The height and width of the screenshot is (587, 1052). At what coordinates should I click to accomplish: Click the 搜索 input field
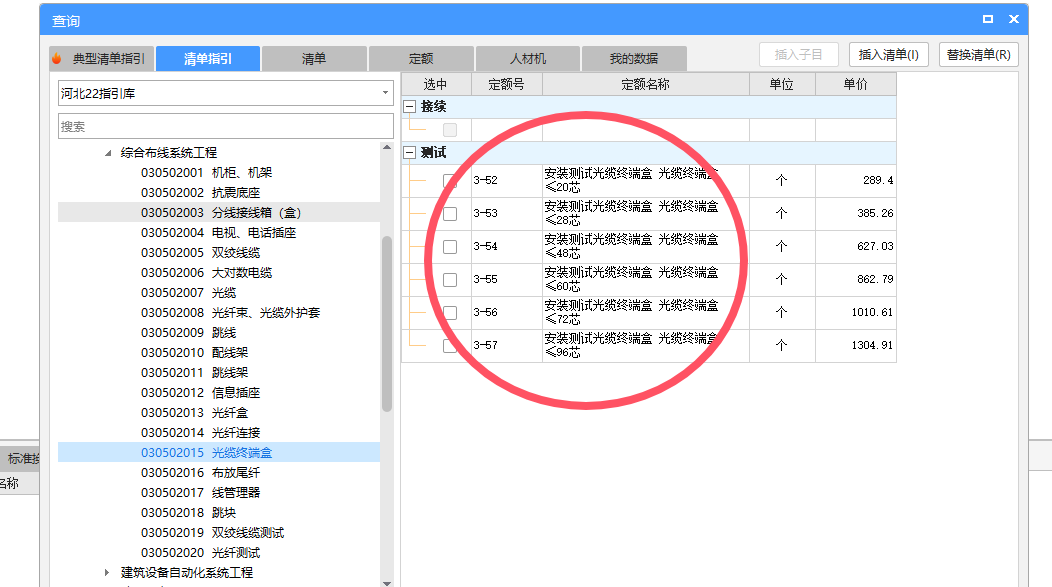(225, 126)
